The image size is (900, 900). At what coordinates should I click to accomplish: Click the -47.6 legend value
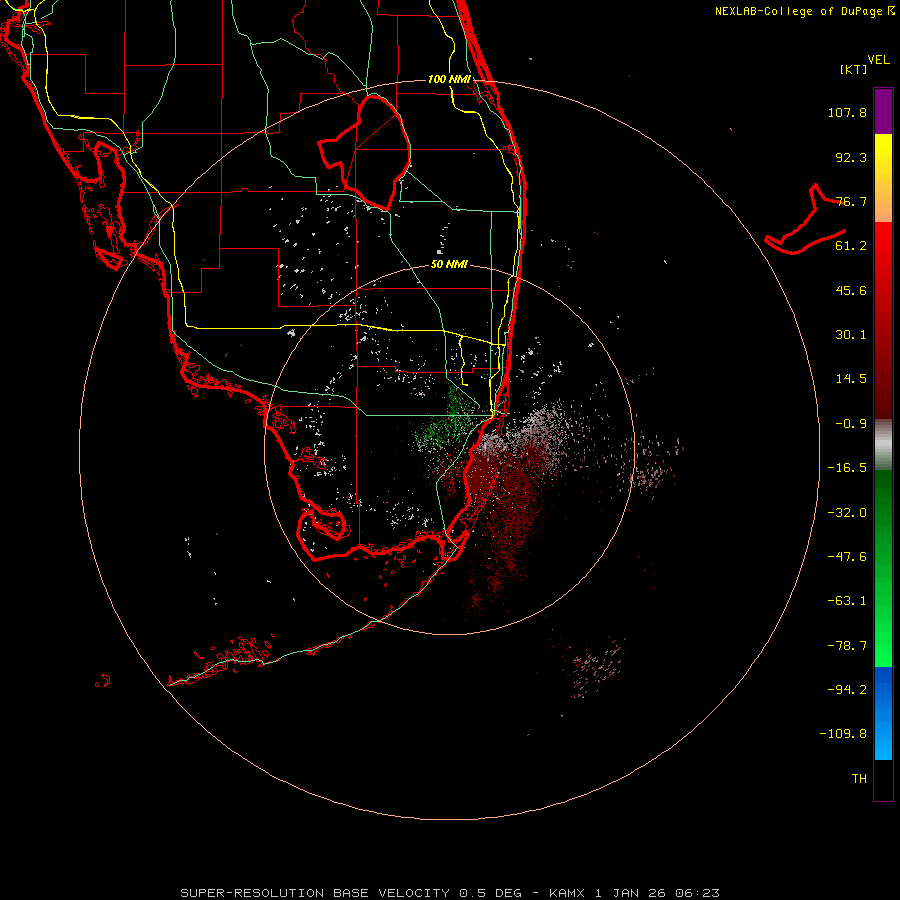[x=847, y=557]
